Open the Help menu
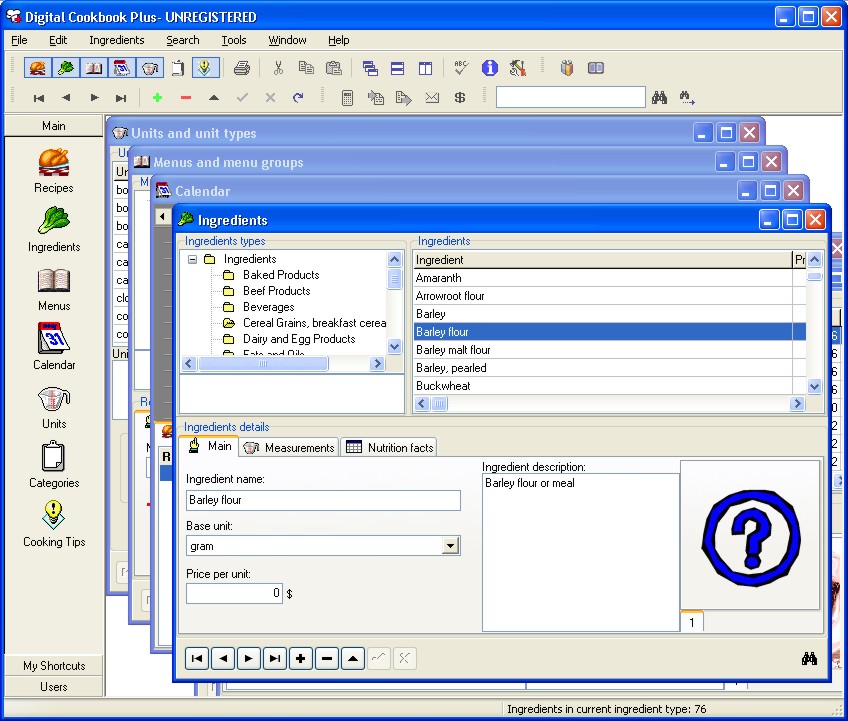This screenshot has width=848, height=721. click(x=339, y=40)
